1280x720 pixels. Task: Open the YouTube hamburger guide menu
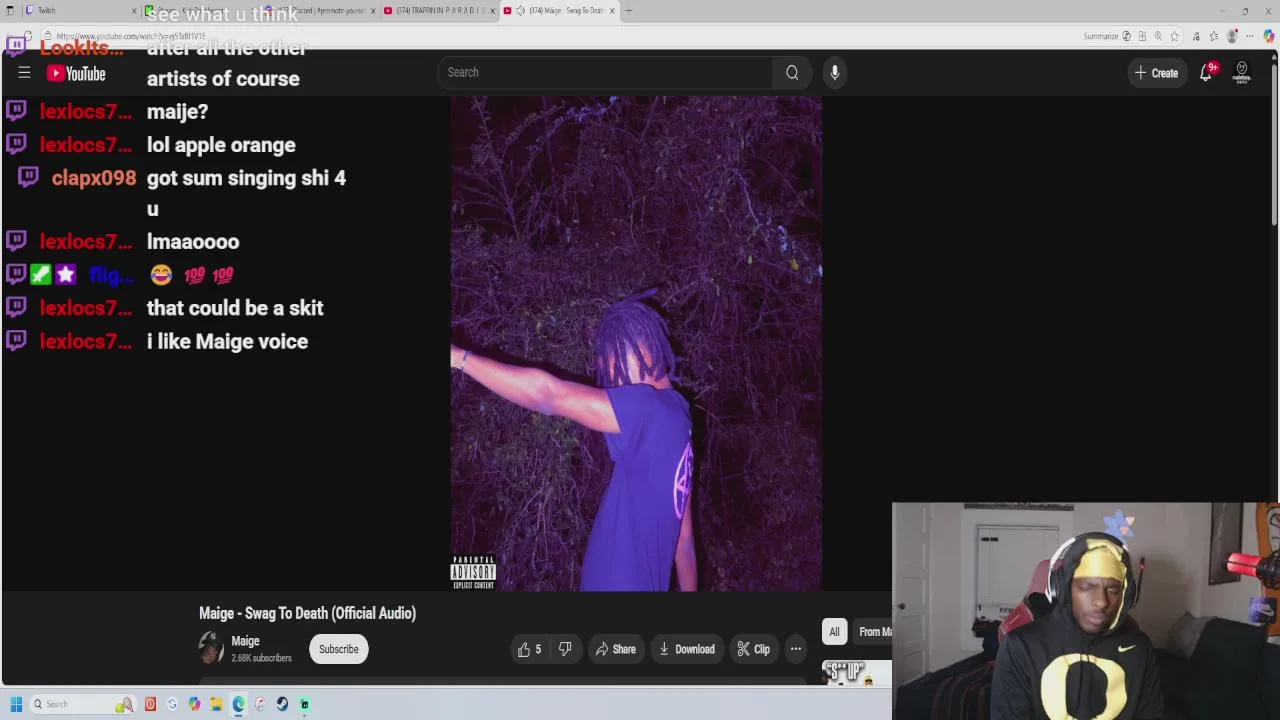[24, 73]
